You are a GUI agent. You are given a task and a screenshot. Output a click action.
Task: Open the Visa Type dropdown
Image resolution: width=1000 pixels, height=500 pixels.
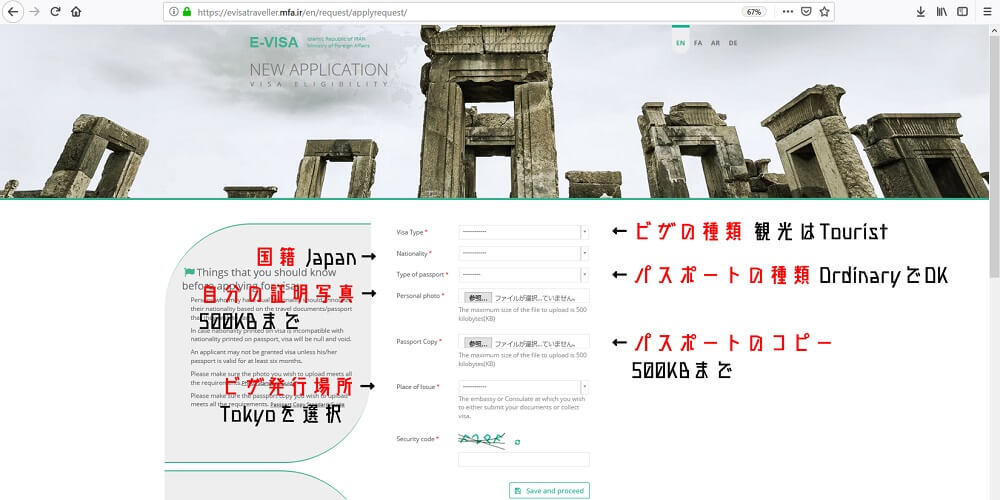[524, 232]
